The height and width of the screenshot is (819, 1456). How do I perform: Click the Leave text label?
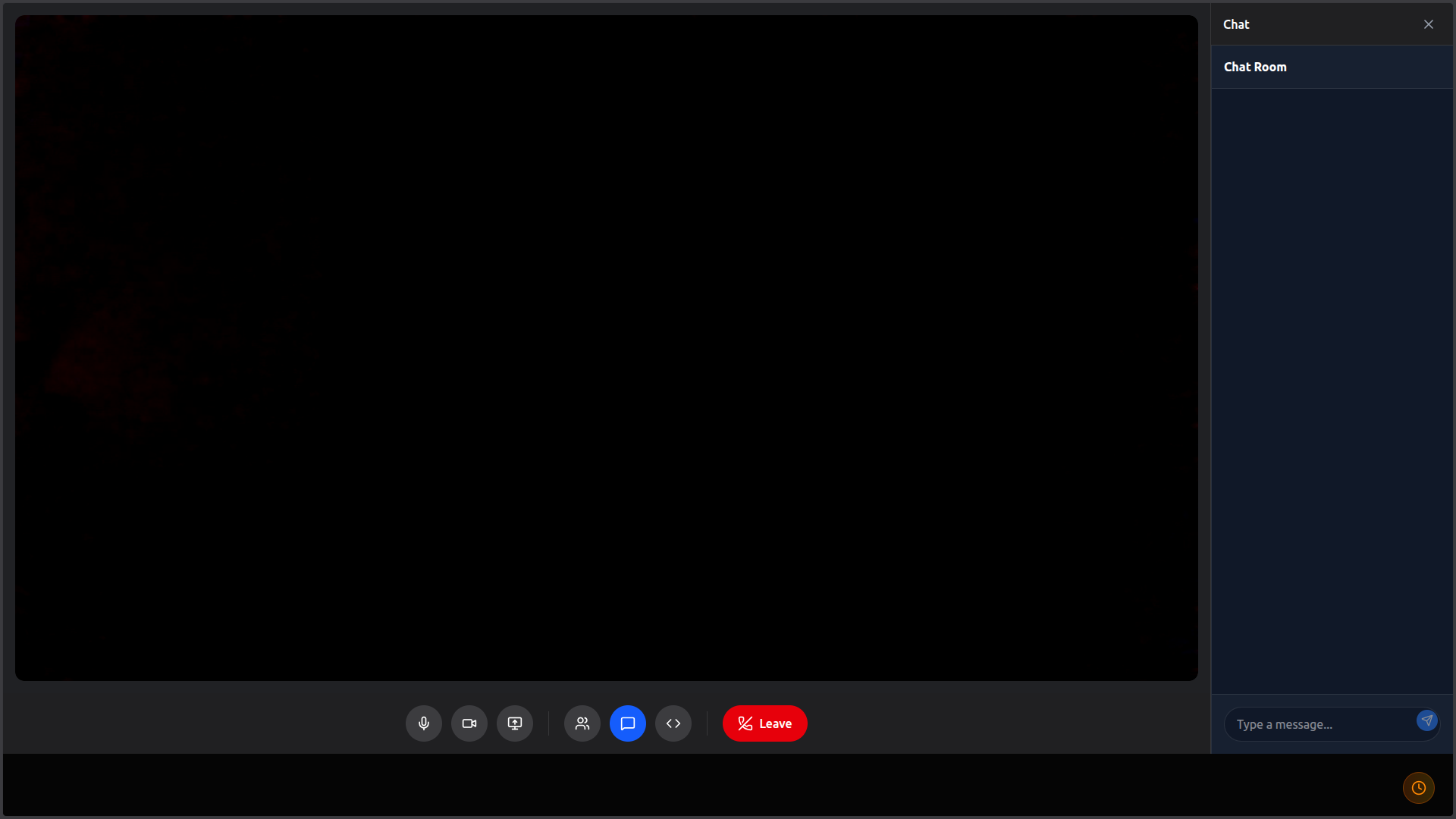click(775, 723)
